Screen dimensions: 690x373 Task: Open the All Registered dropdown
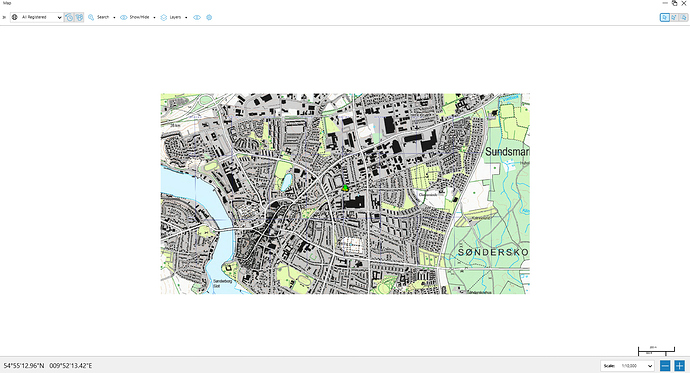(x=37, y=18)
